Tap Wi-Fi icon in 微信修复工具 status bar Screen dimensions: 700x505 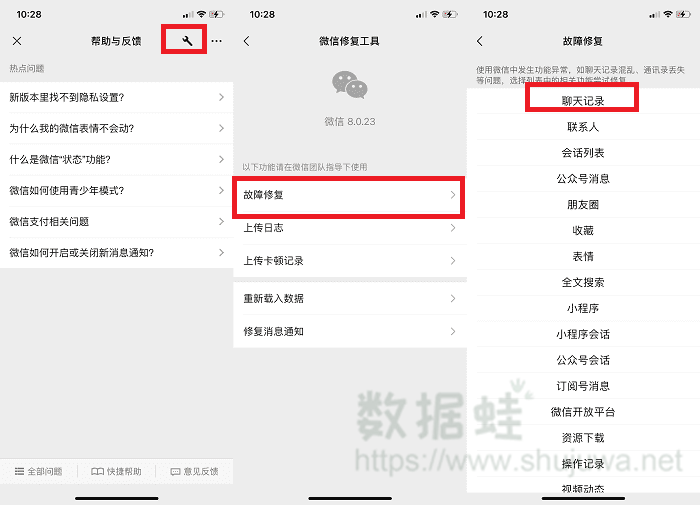point(434,14)
